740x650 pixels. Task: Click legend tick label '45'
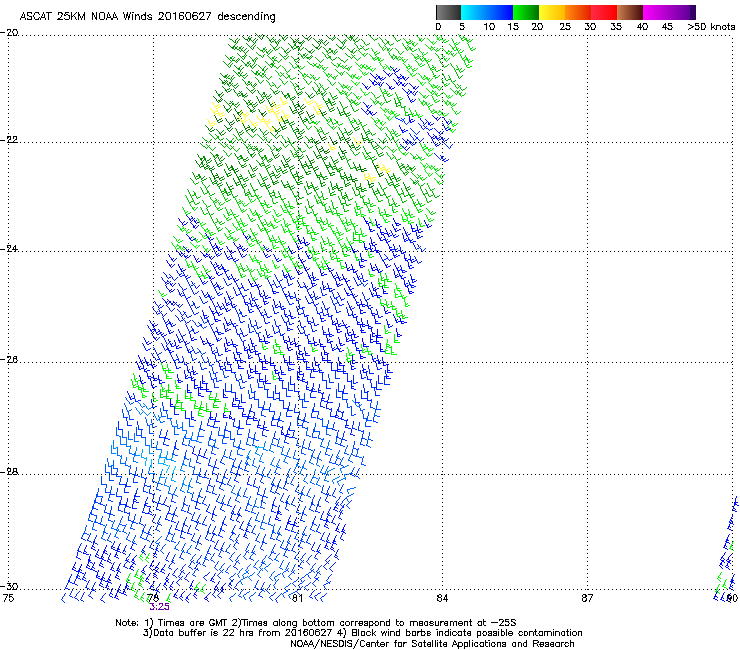(667, 27)
